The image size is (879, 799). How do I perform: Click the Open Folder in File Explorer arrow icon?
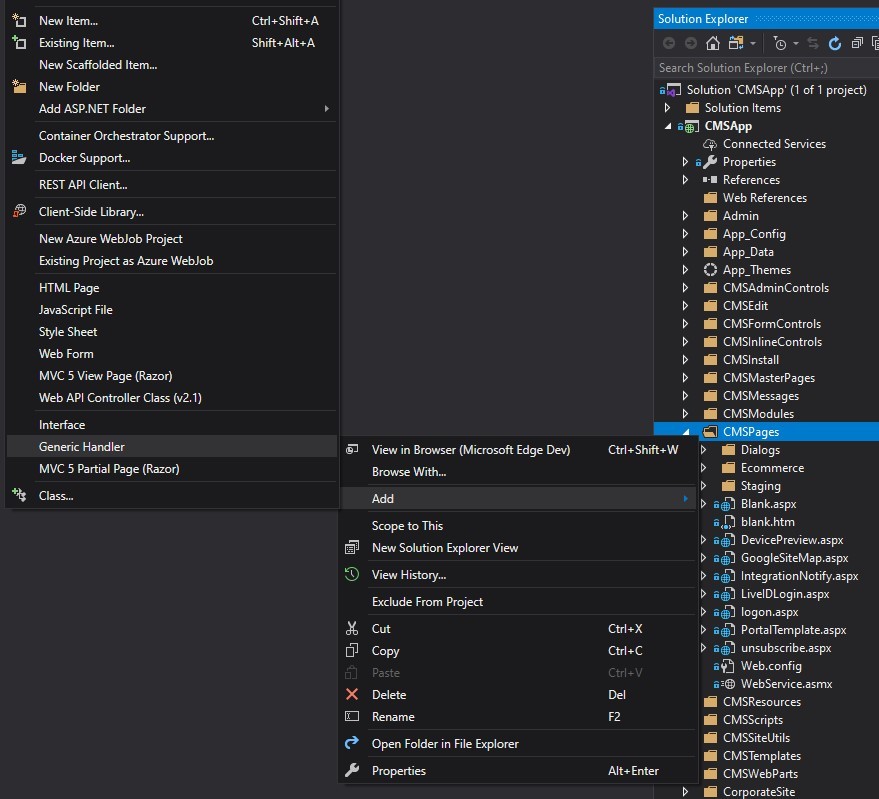pos(352,743)
